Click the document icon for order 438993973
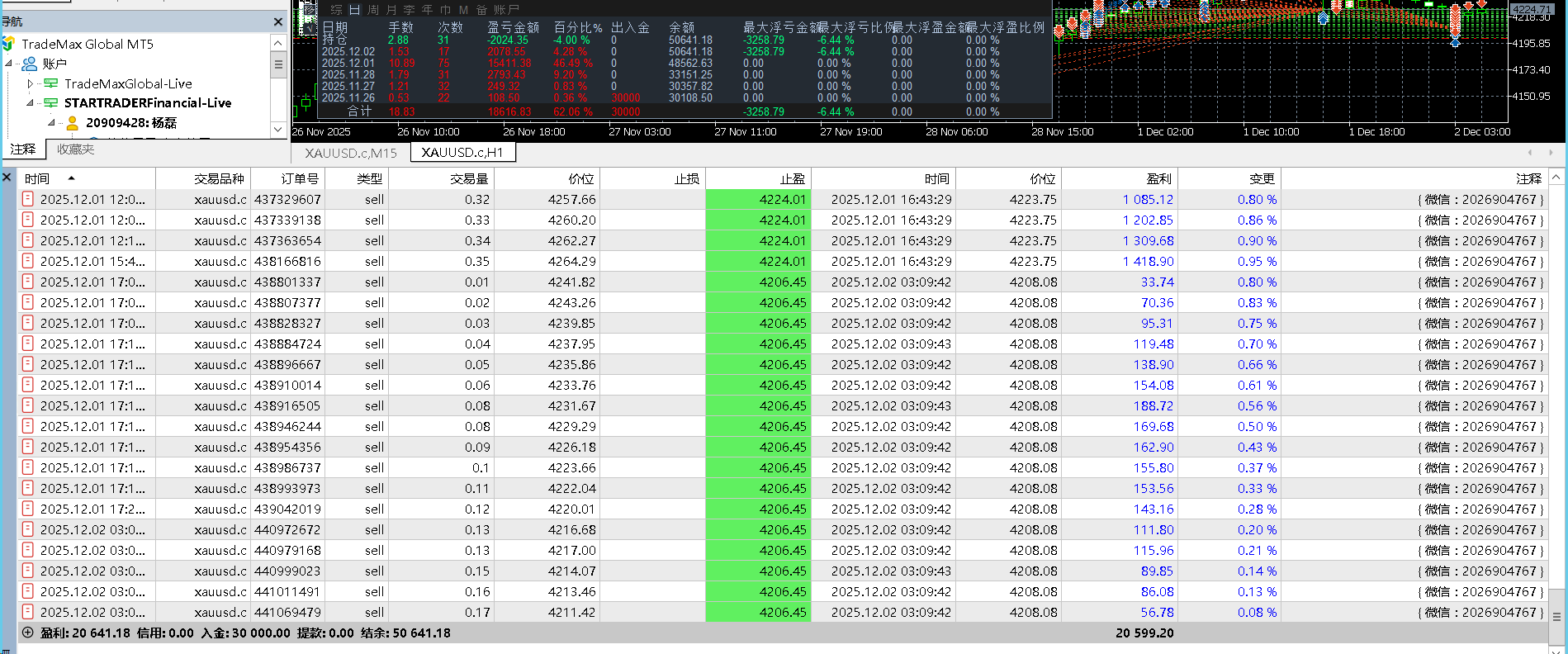1568x654 pixels. (27, 488)
